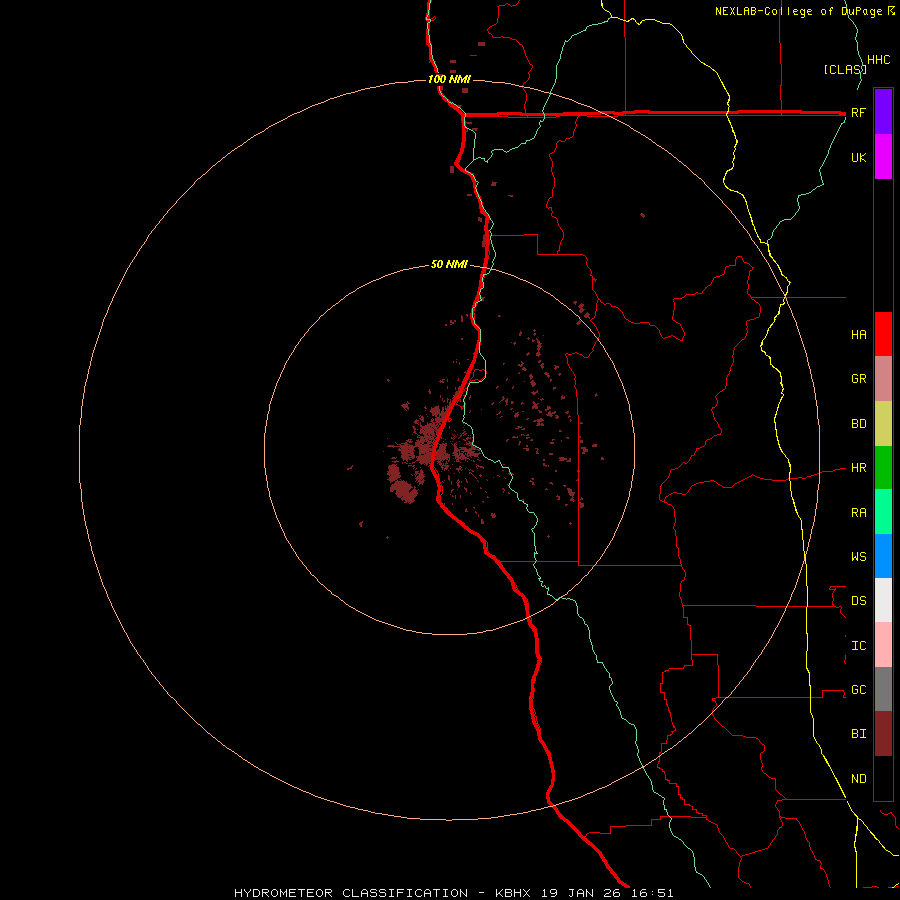Select the IC pink legend swatch

click(x=883, y=645)
